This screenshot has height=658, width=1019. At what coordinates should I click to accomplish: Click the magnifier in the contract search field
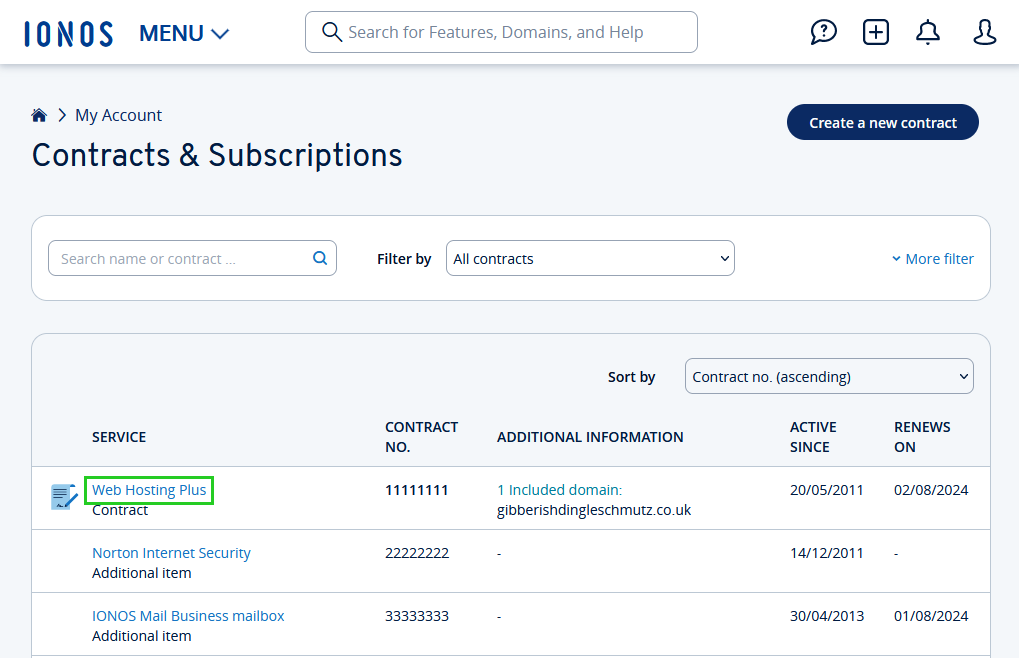320,258
